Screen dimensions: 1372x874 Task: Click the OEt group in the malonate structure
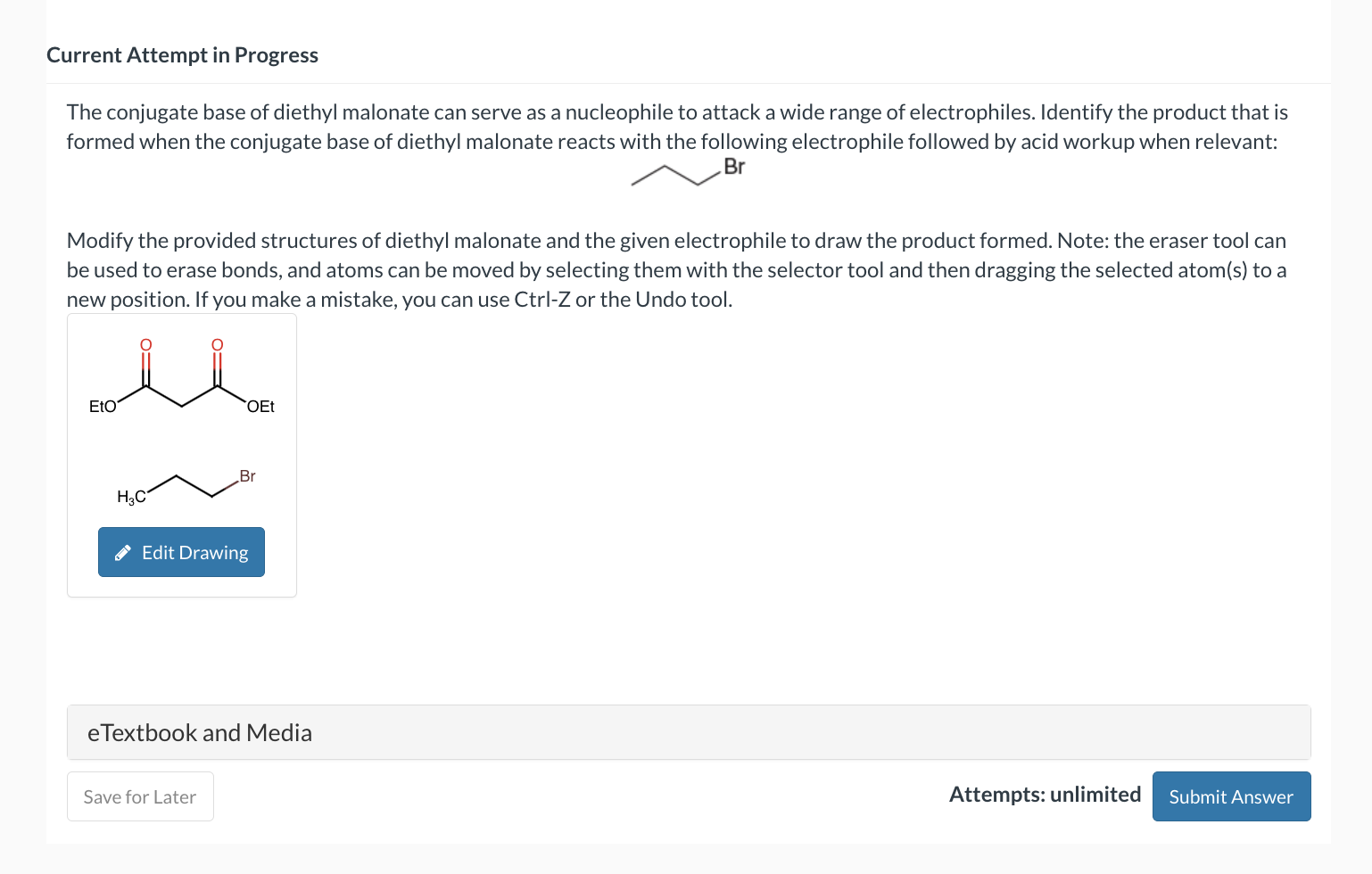click(x=261, y=406)
